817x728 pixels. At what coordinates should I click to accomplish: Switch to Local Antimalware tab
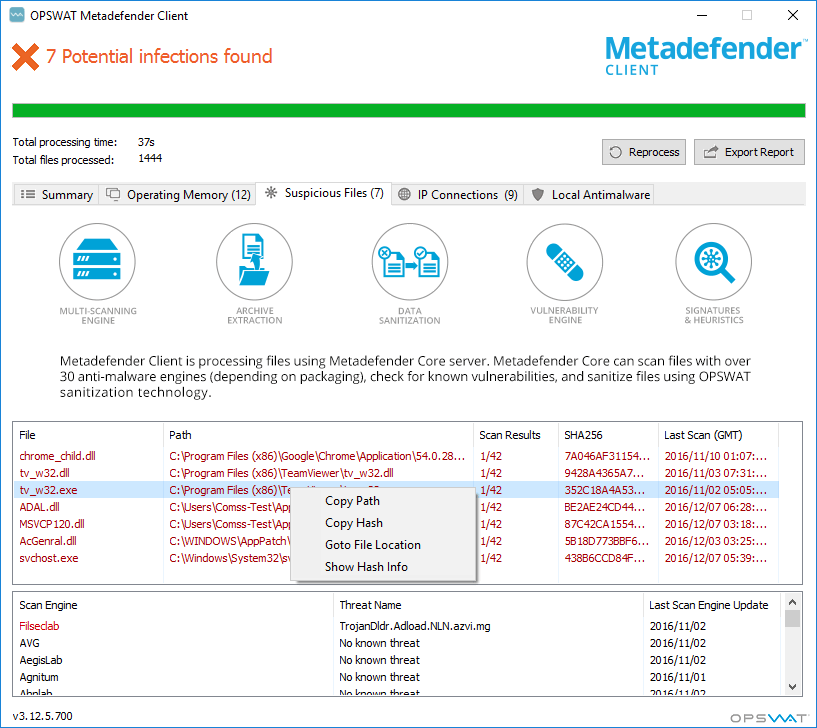[x=590, y=194]
